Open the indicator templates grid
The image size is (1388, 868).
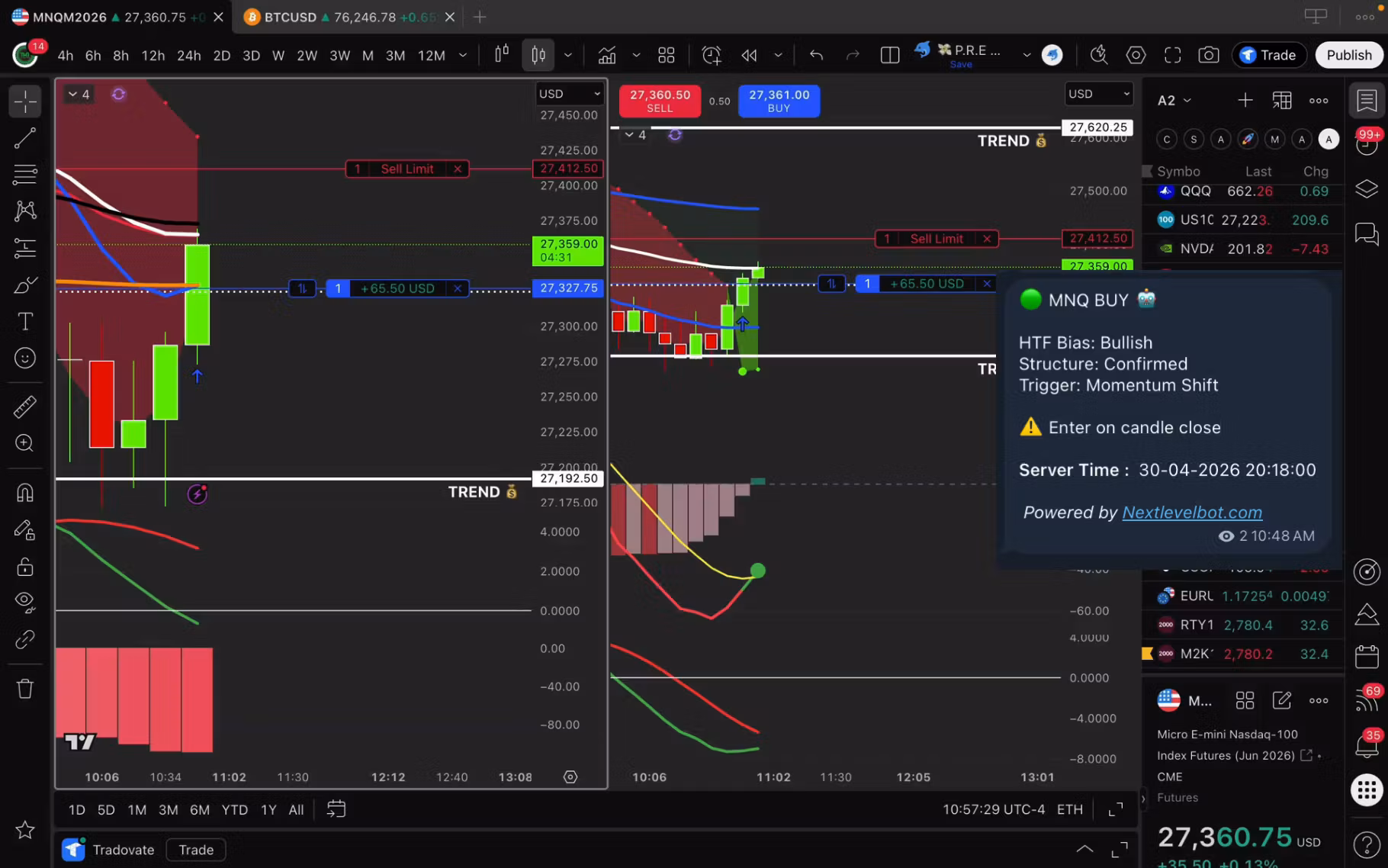tap(667, 55)
